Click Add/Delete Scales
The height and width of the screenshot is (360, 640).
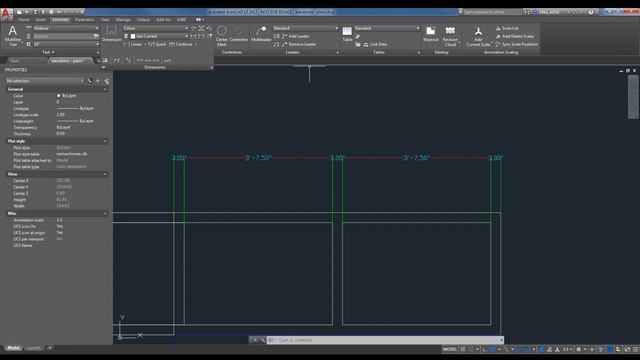coord(514,36)
